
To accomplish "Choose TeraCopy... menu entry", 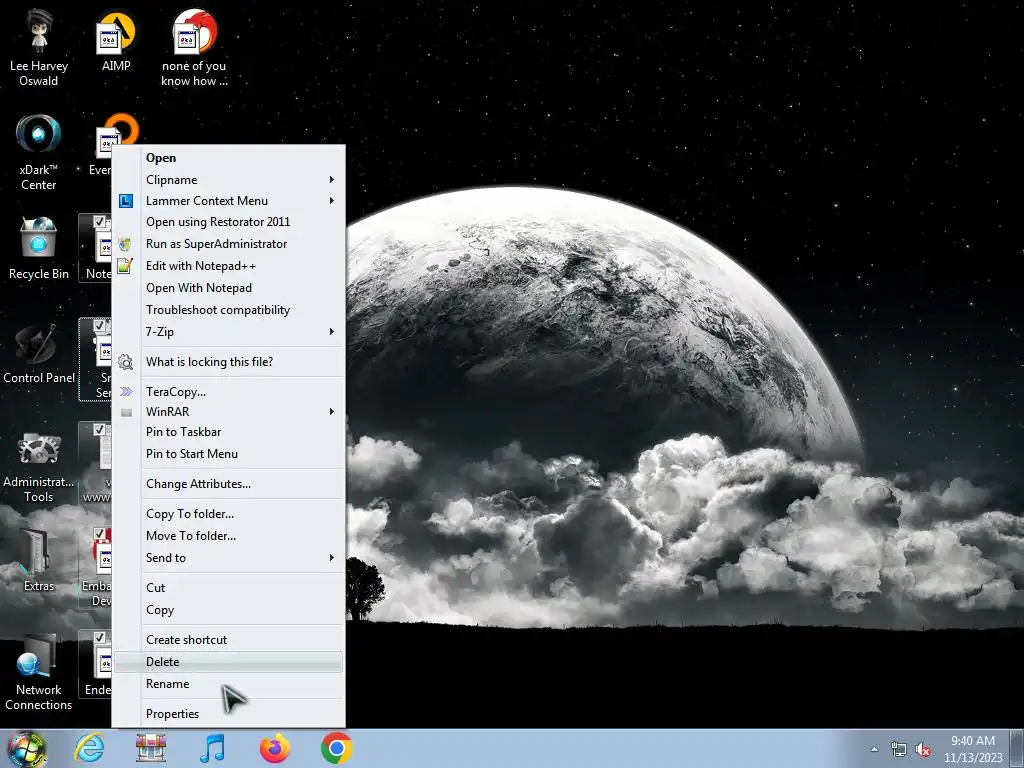I will click(229, 392).
